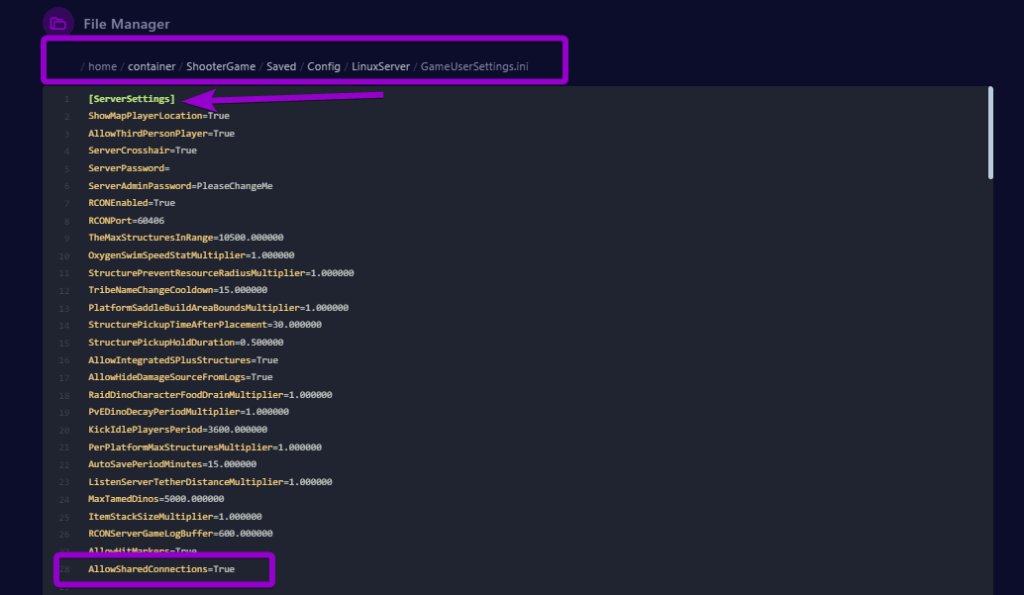This screenshot has width=1024, height=595.
Task: Select the LinuxServer breadcrumb folder
Action: click(380, 66)
